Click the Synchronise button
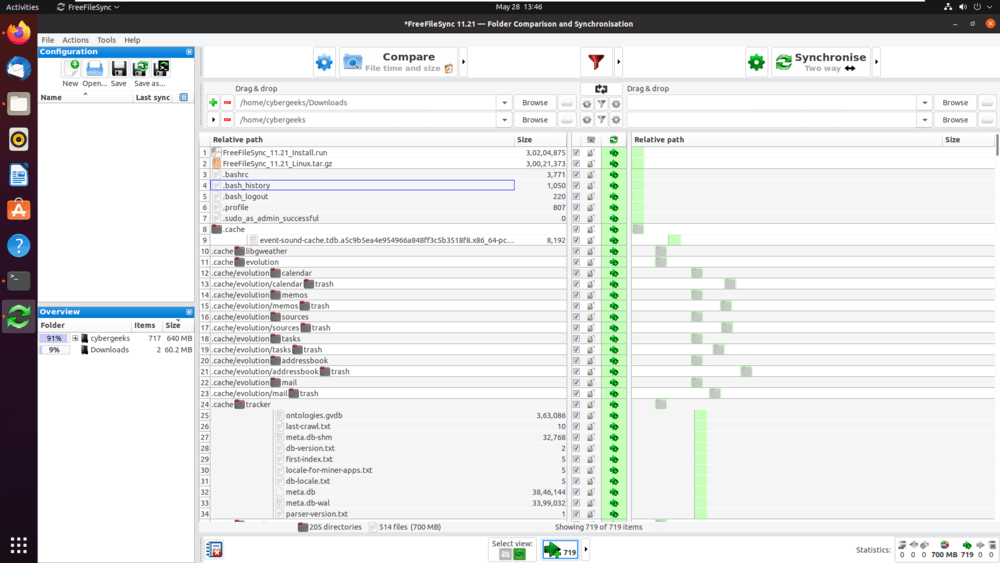 pyautogui.click(x=821, y=62)
